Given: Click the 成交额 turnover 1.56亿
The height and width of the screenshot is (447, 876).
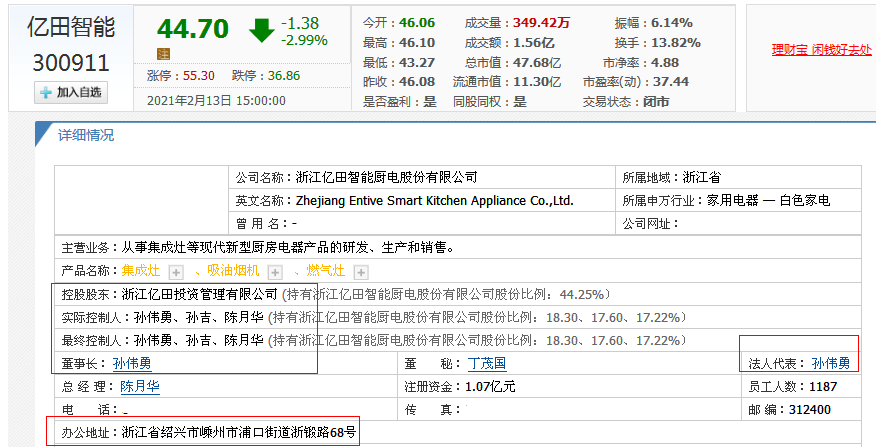Looking at the screenshot, I should pyautogui.click(x=534, y=43).
